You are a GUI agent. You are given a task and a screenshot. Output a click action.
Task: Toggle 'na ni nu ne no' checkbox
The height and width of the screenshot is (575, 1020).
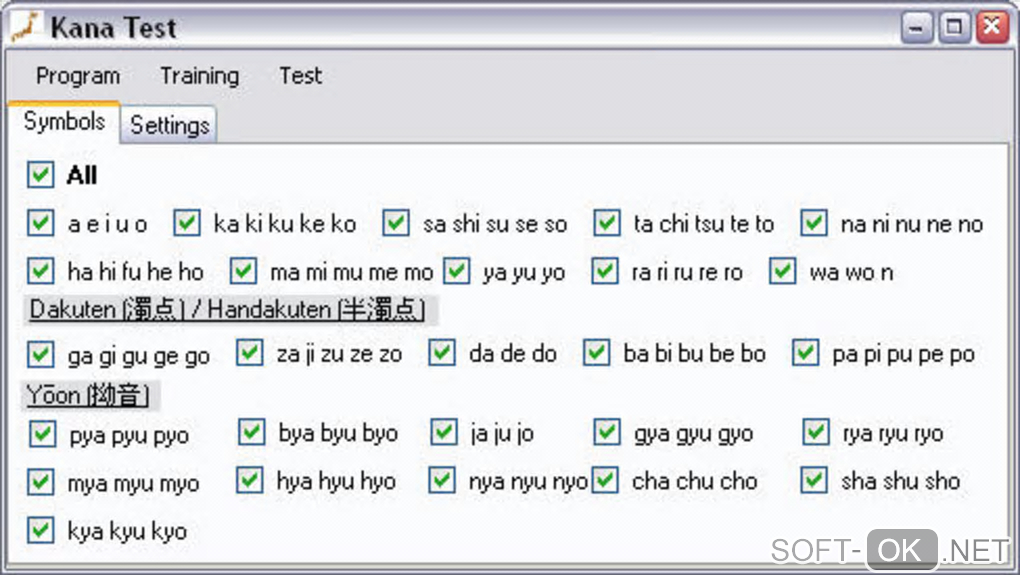[x=814, y=223]
